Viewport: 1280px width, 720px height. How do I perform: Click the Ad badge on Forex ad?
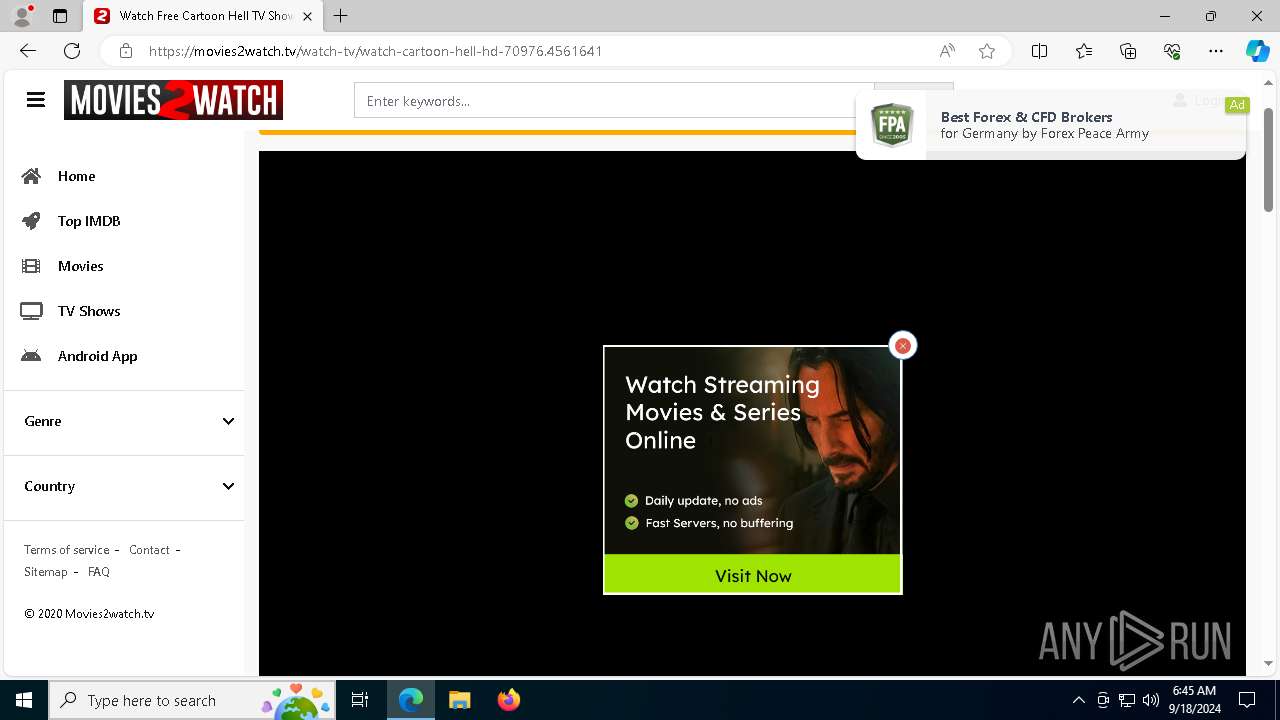click(x=1237, y=105)
